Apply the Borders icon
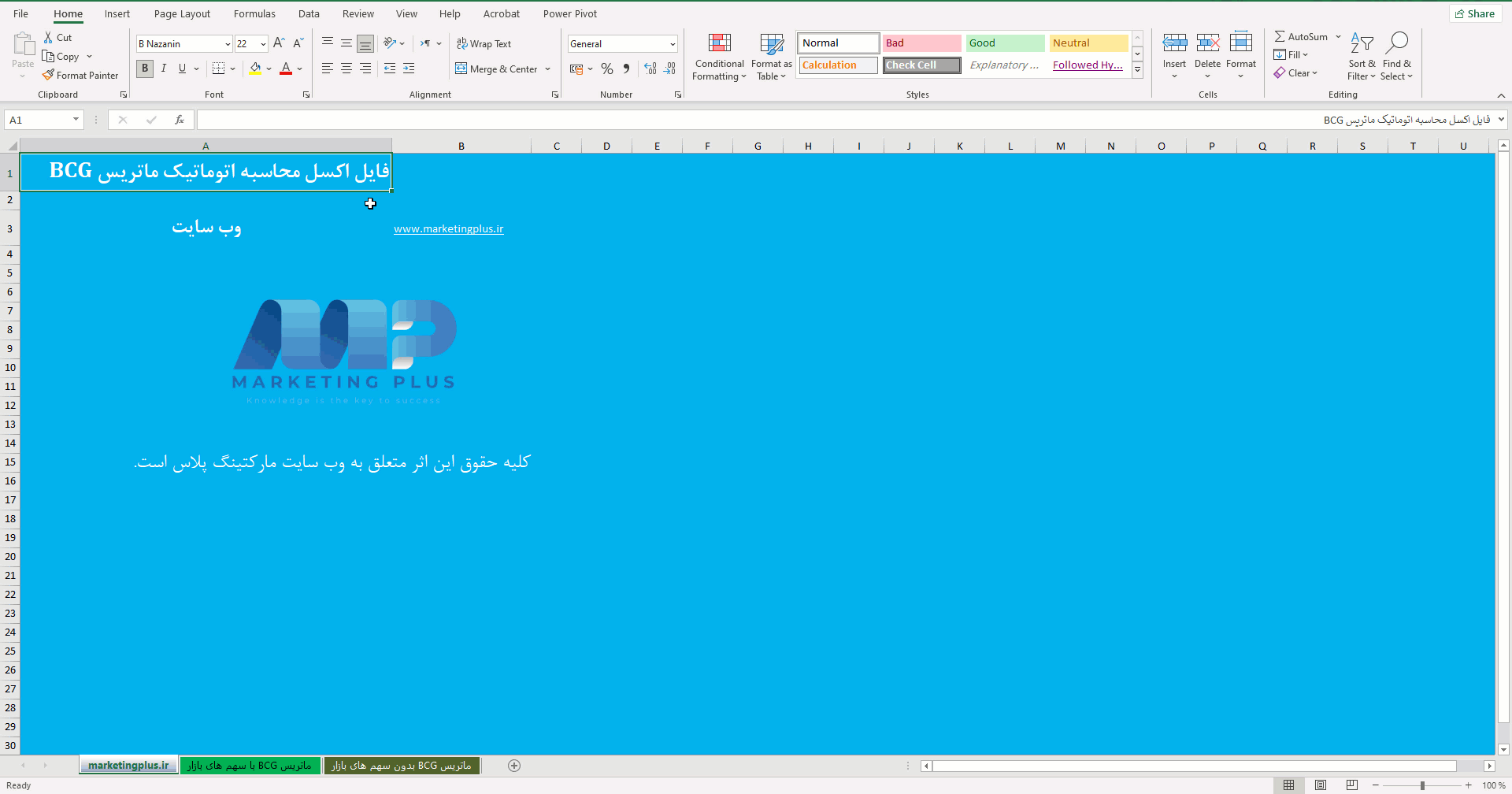This screenshot has height=794, width=1512. 219,69
